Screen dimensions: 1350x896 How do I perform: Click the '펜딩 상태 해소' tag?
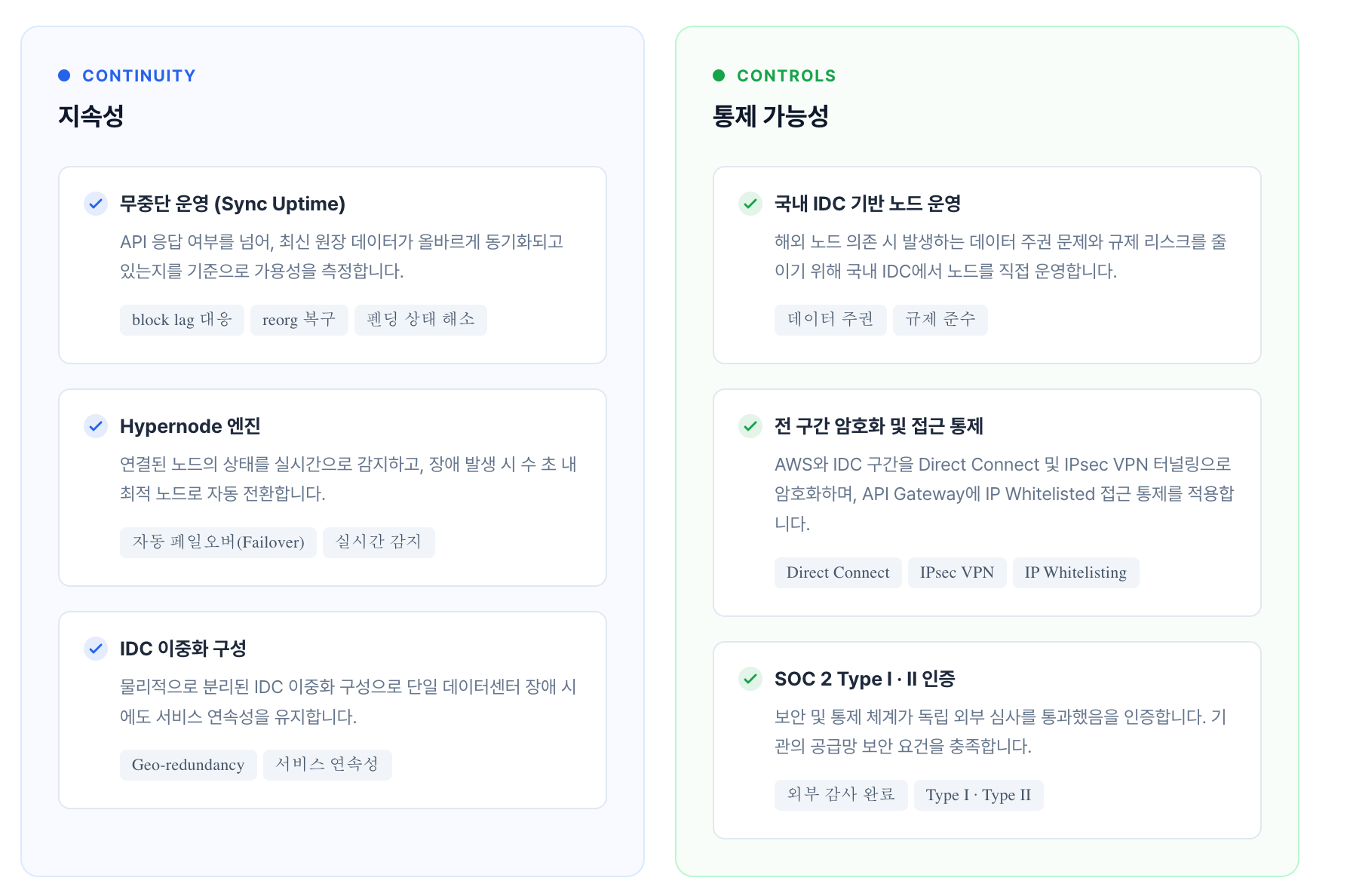tap(421, 320)
